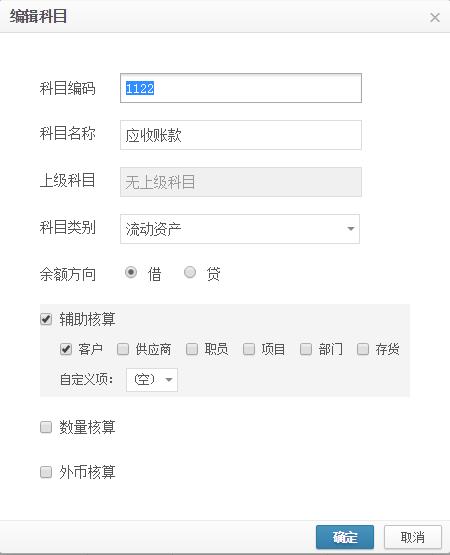Enable the 供应商 checkbox

tap(123, 349)
